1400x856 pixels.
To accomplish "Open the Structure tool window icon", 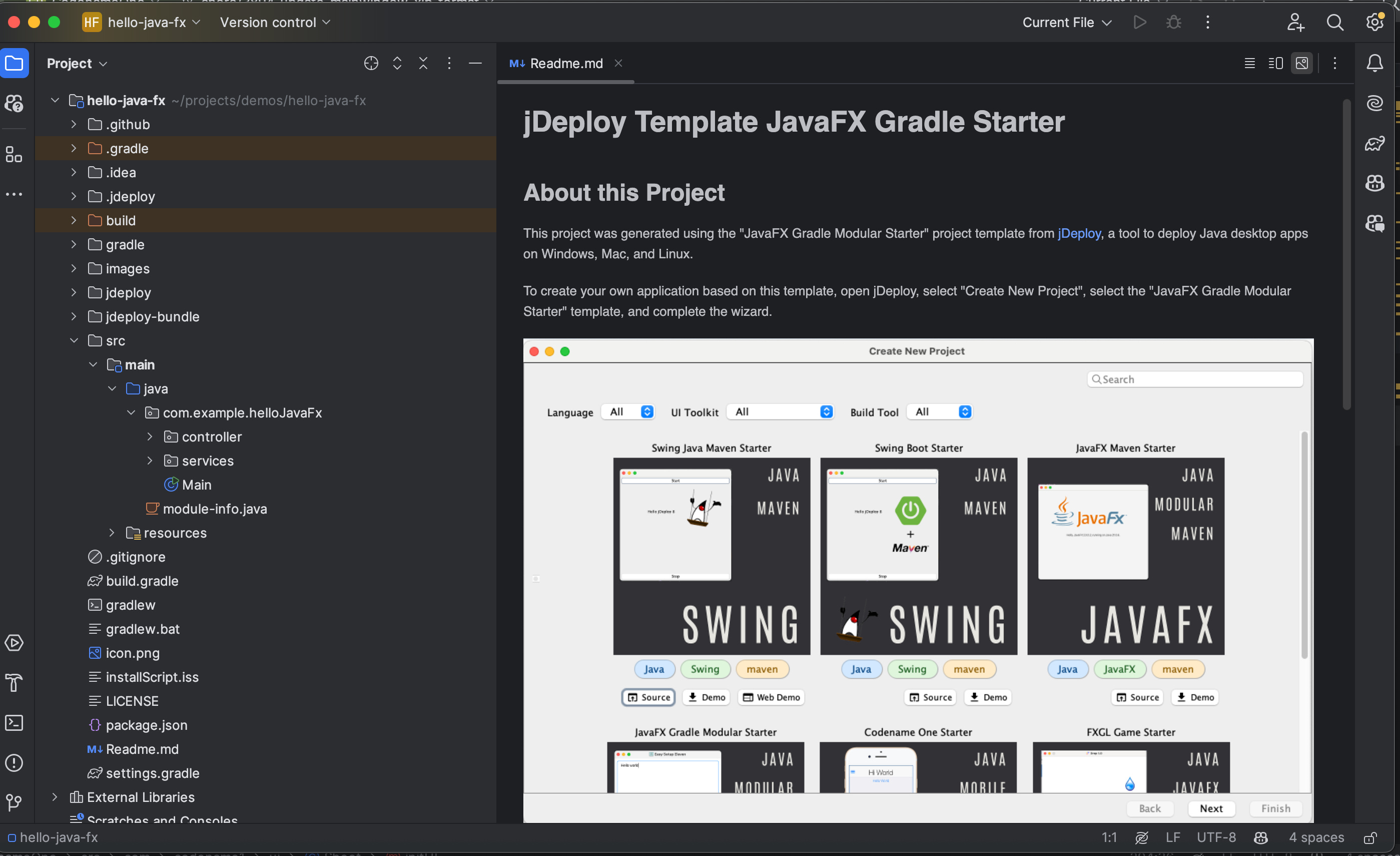I will [14, 154].
